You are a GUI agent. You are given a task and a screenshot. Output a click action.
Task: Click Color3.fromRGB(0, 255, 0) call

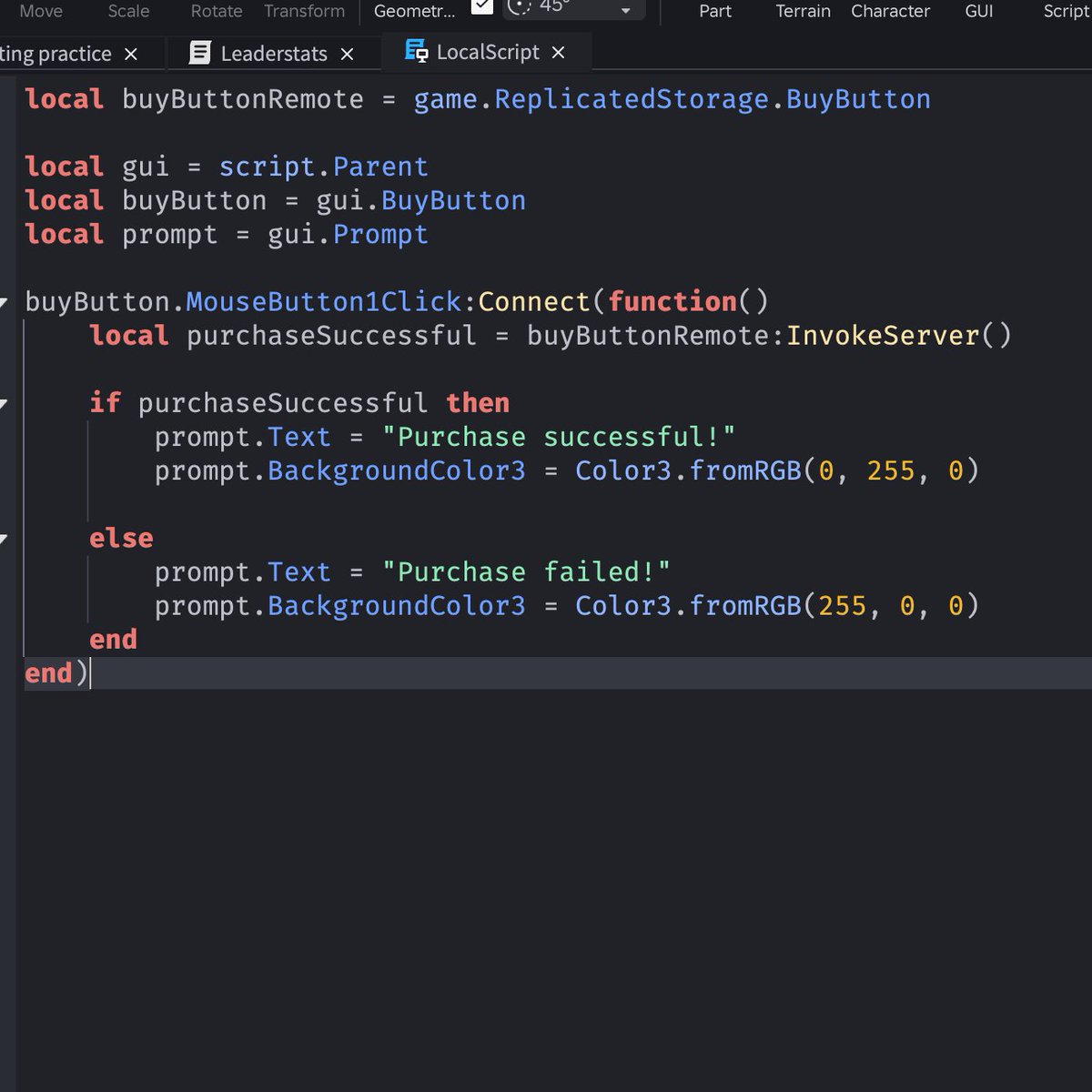pos(777,470)
